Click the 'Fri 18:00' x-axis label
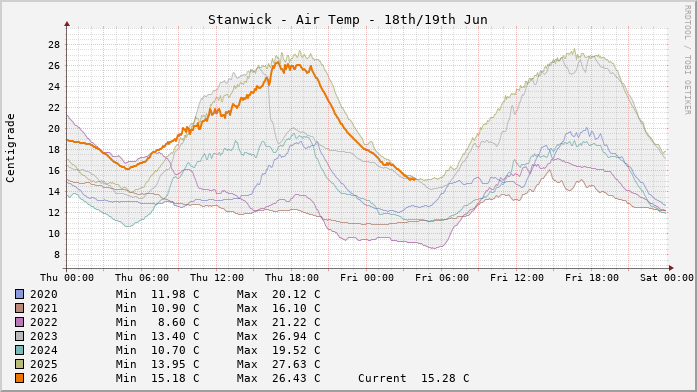This screenshot has height=392, width=697. 592,278
